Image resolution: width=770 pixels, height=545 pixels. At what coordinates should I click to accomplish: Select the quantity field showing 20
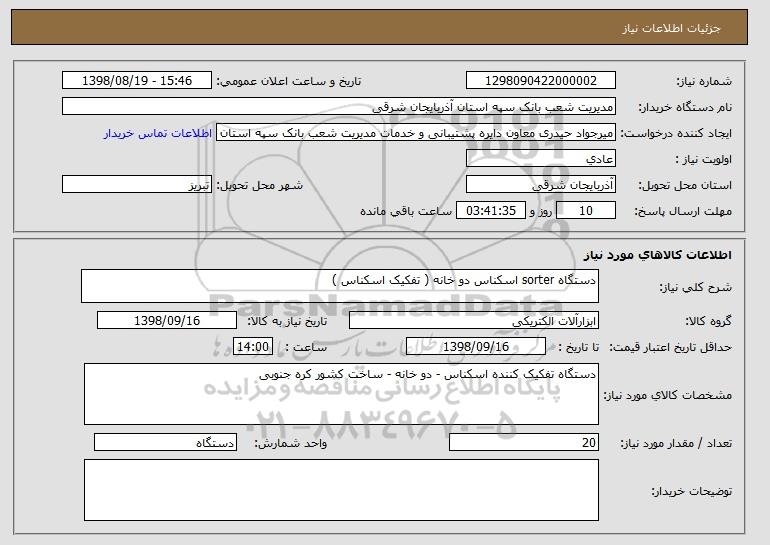(x=524, y=442)
